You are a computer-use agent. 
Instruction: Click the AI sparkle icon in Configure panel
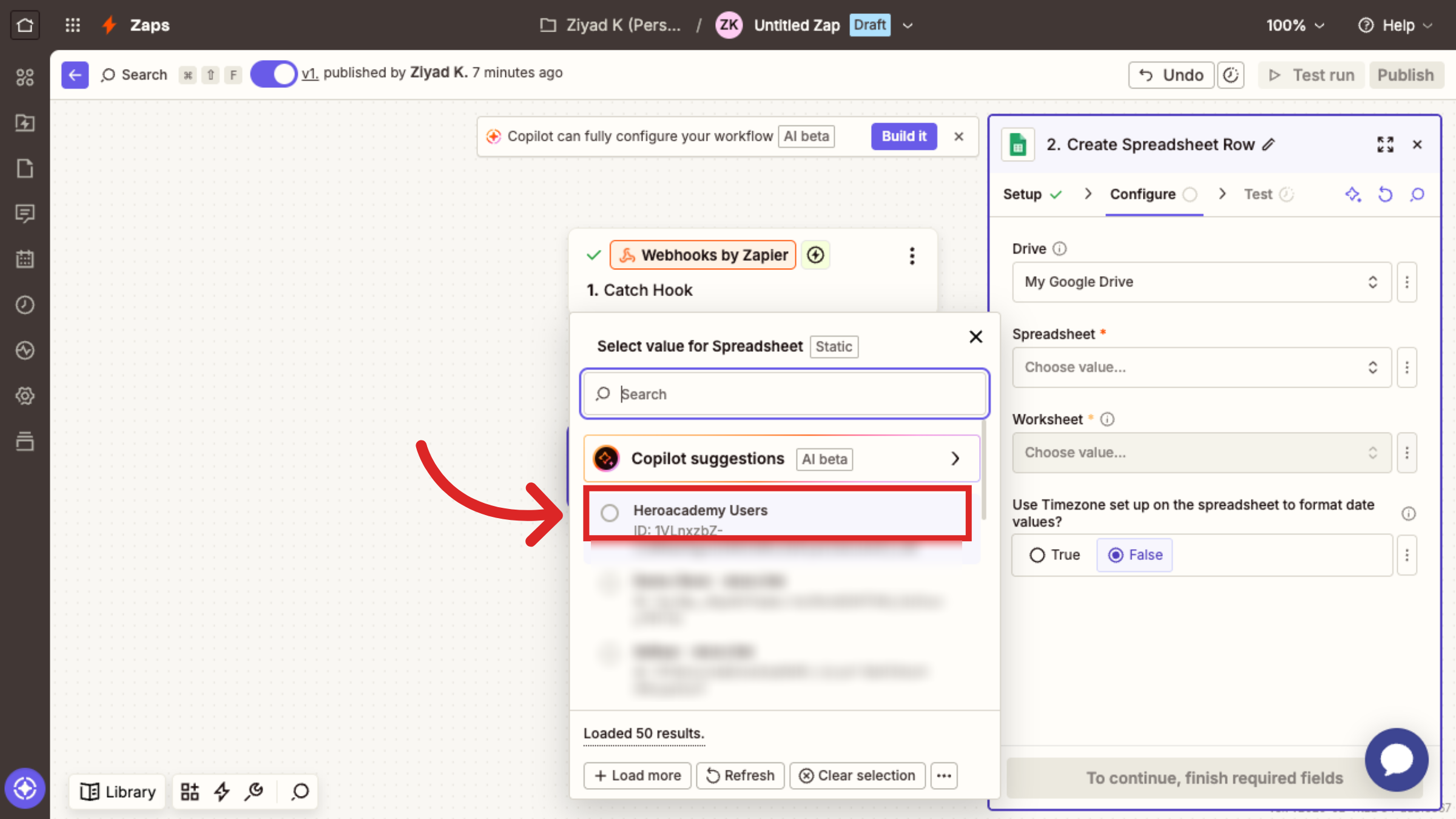point(1353,194)
